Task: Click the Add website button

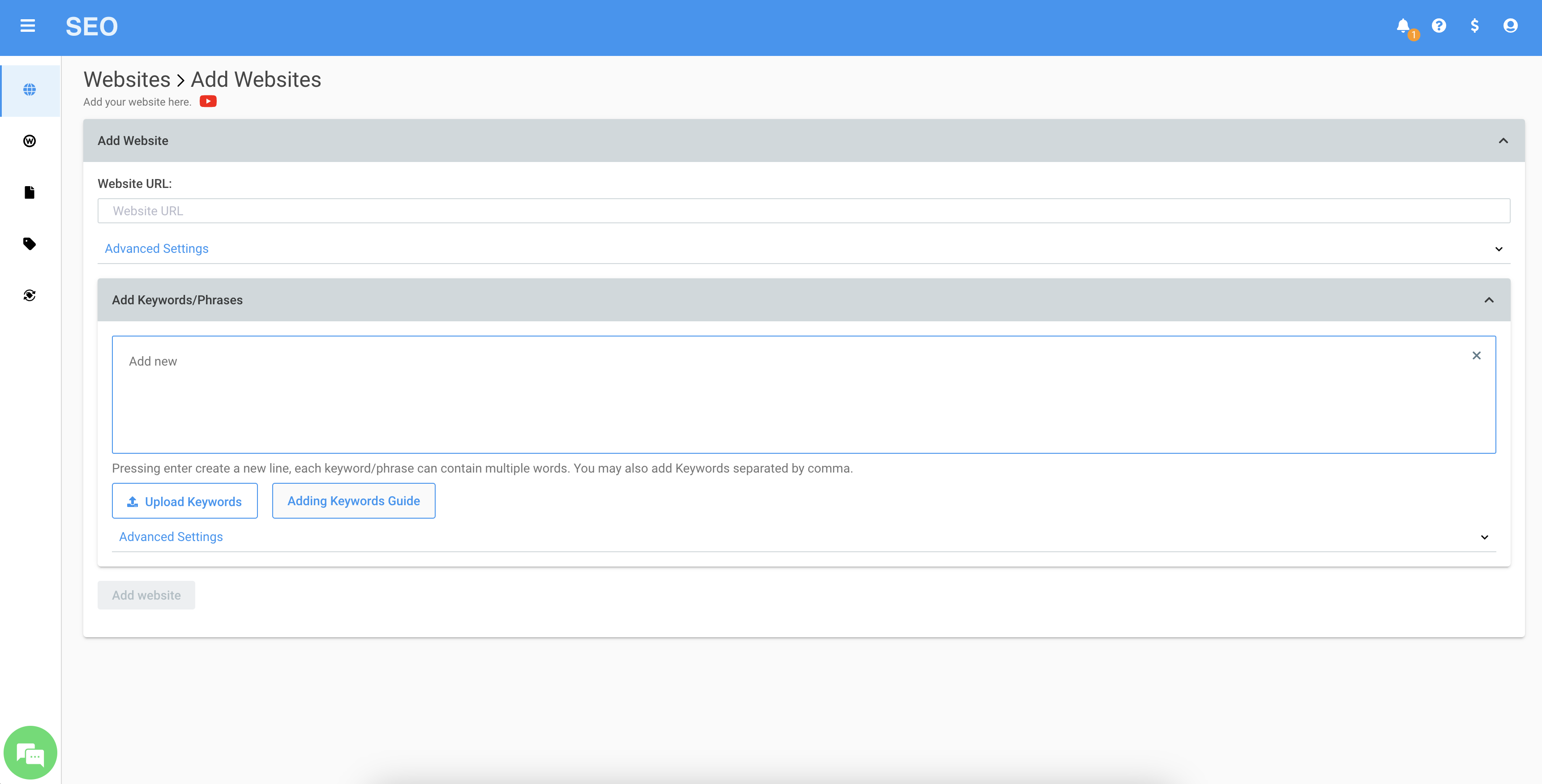Action: [147, 595]
